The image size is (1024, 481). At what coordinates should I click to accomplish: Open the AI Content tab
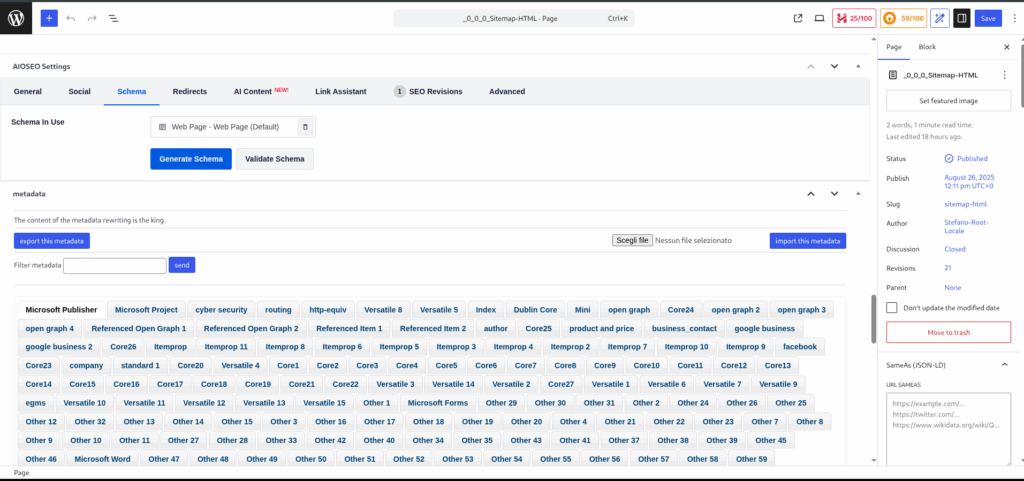point(261,91)
